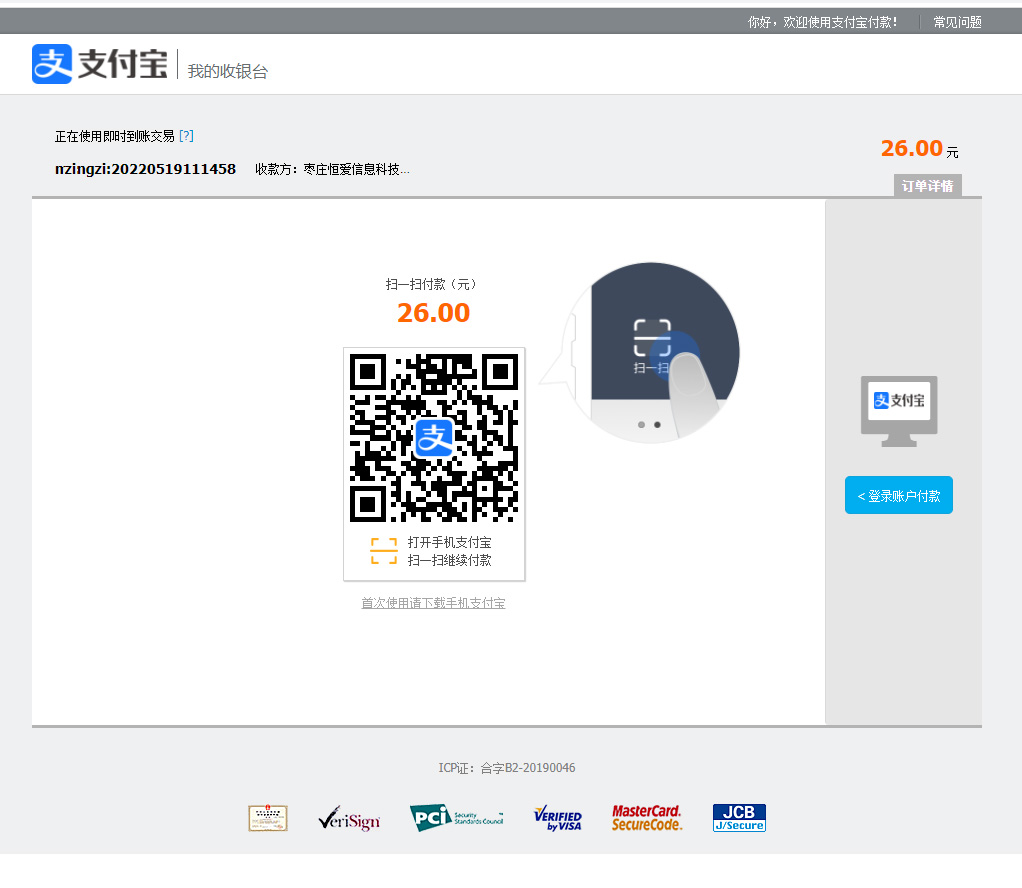Open the 常见问题 FAQ link
The image size is (1022, 888).
pyautogui.click(x=957, y=22)
